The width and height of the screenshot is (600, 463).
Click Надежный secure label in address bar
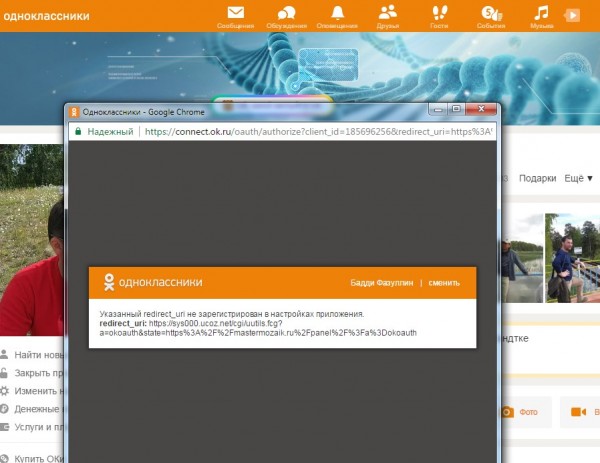pos(110,132)
